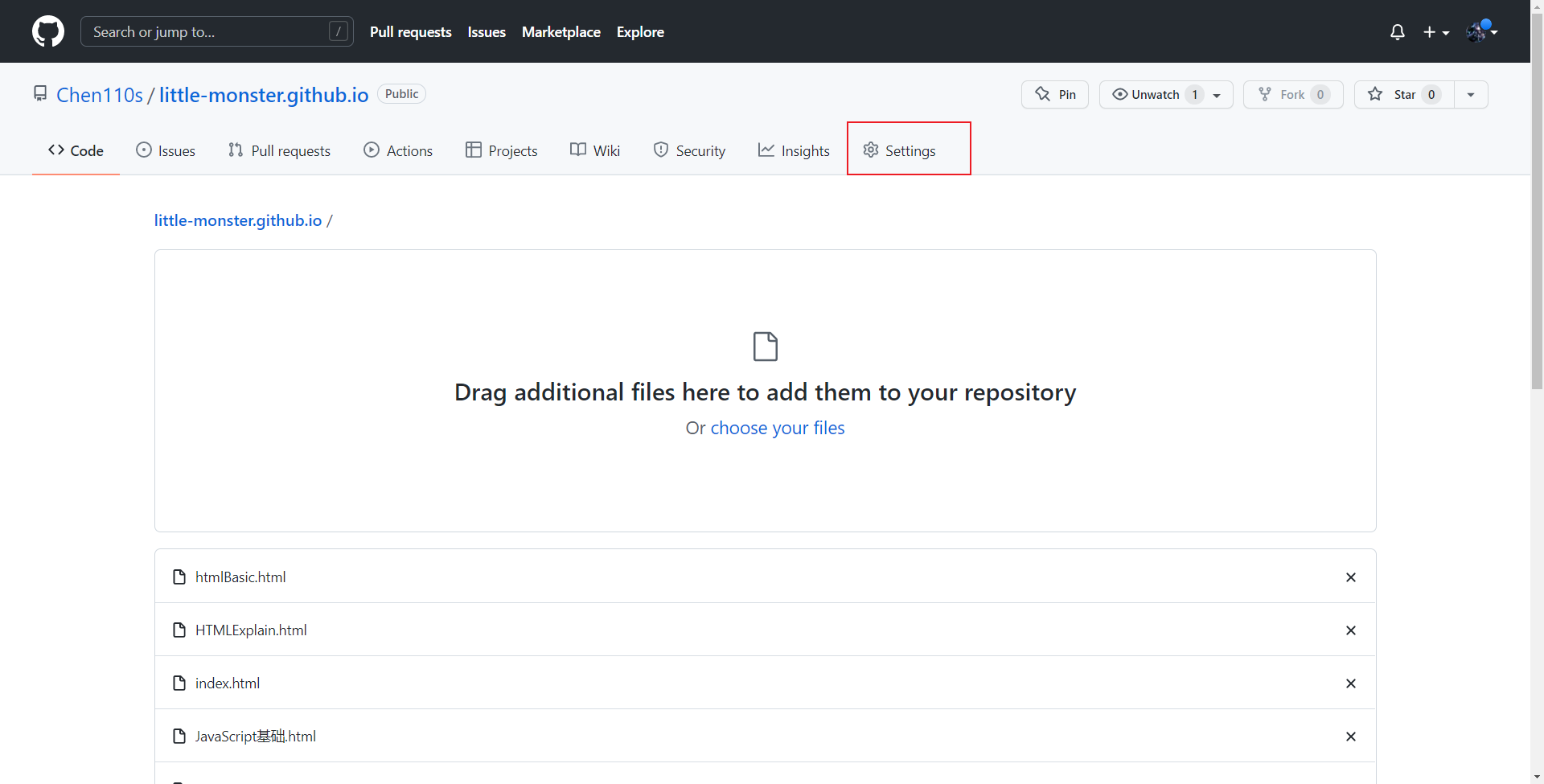Click the Drag additional files heading
1544x784 pixels.
click(x=766, y=392)
